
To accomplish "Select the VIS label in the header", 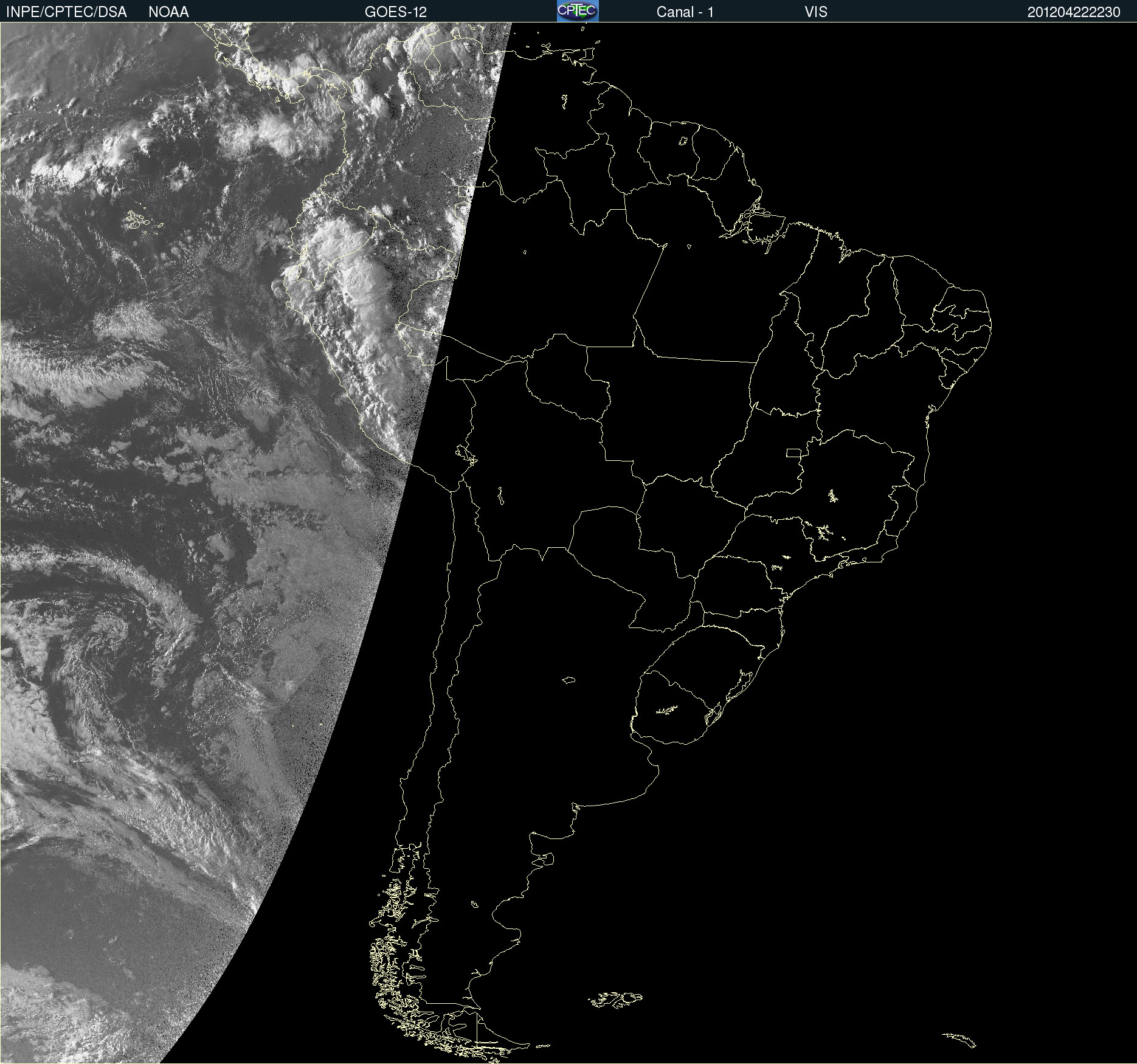I will pyautogui.click(x=816, y=12).
